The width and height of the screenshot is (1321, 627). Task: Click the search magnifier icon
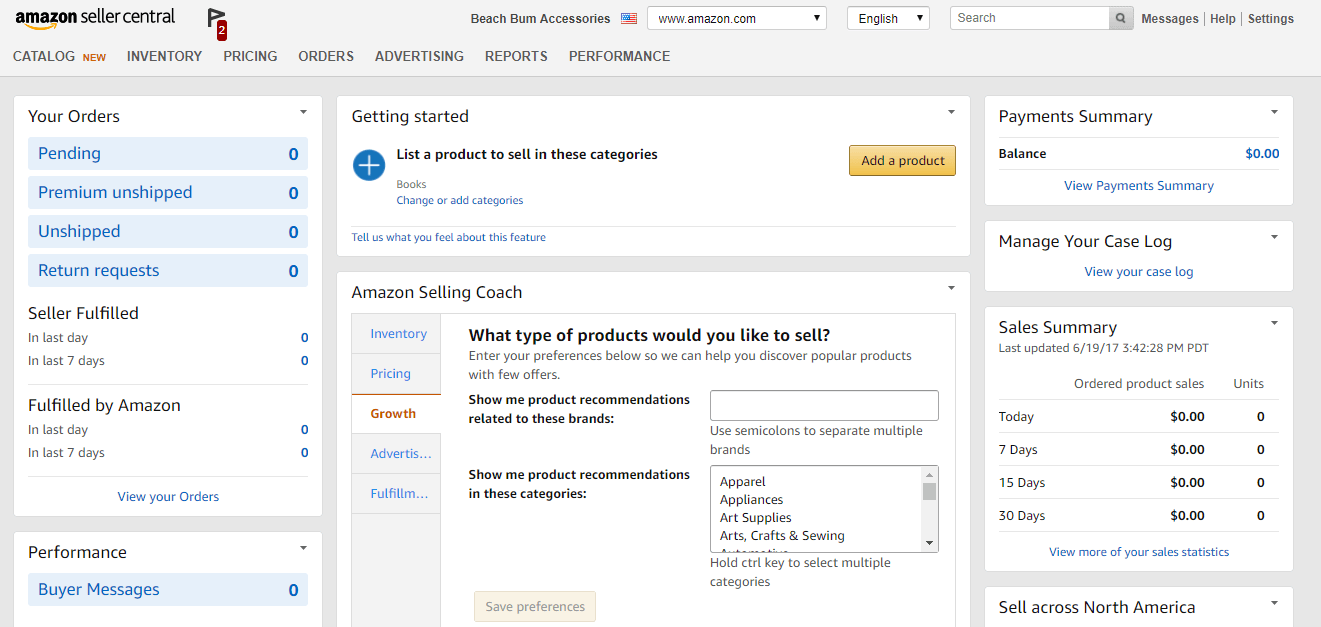coord(1122,18)
